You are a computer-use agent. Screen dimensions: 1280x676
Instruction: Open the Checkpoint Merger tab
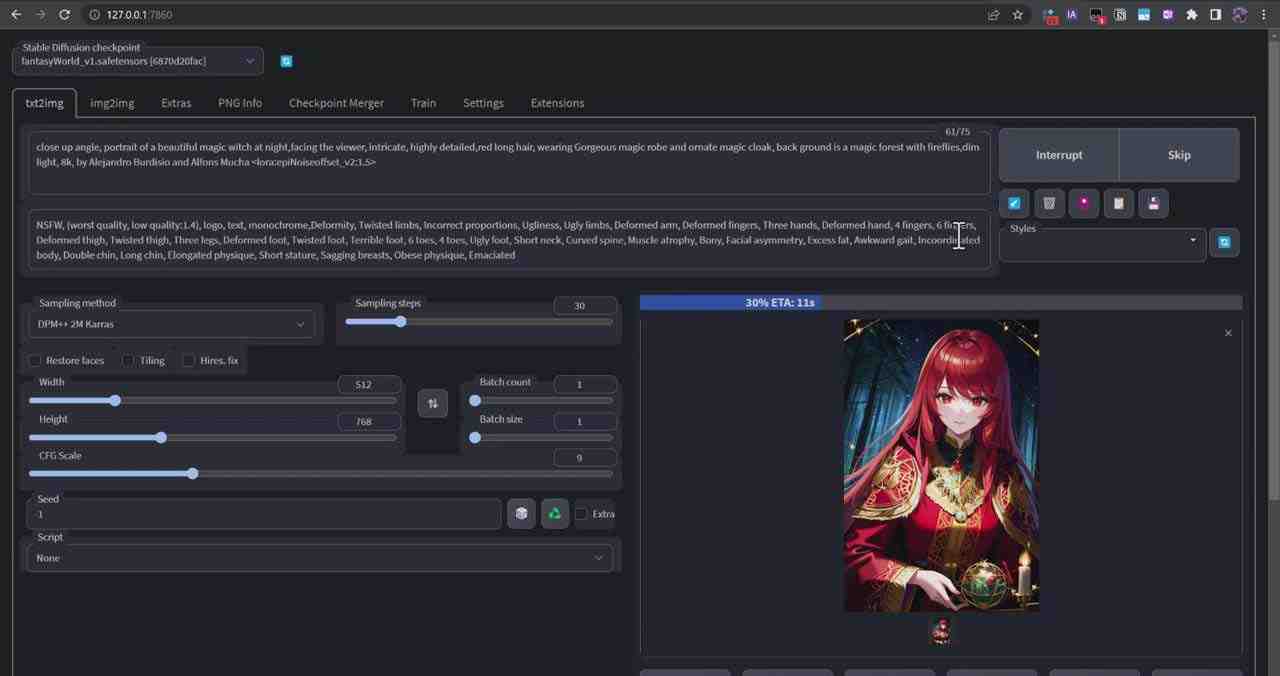[336, 102]
